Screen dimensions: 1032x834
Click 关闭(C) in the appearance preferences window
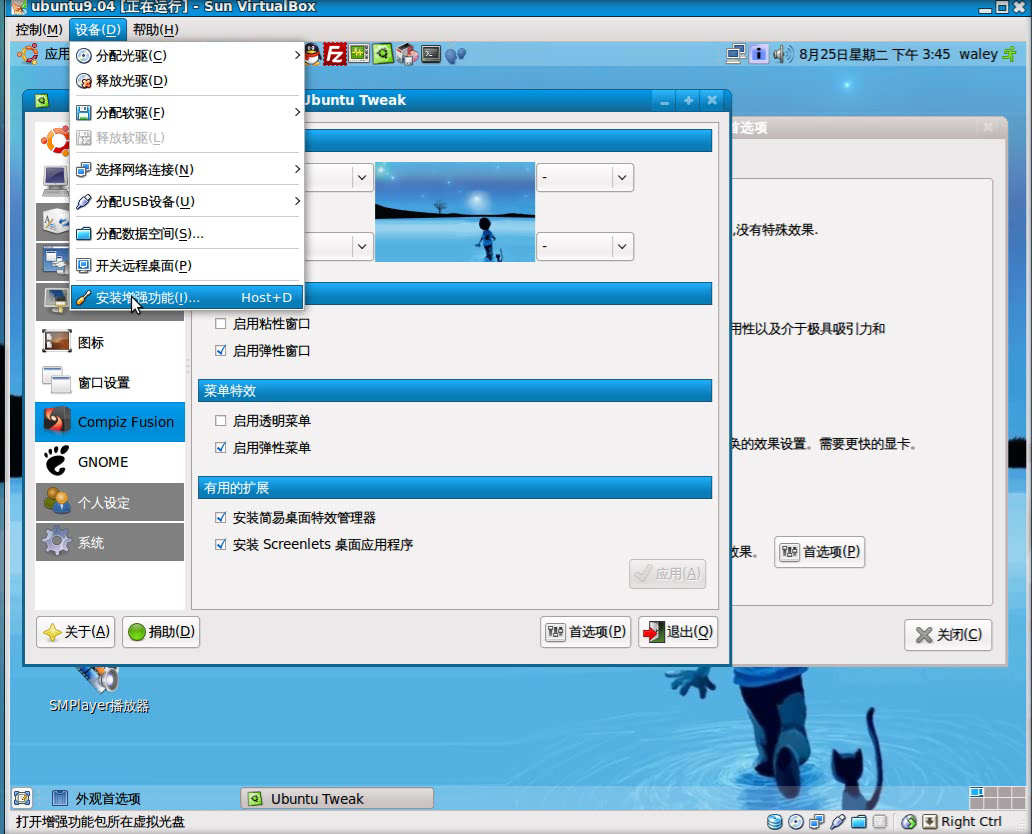(x=948, y=635)
